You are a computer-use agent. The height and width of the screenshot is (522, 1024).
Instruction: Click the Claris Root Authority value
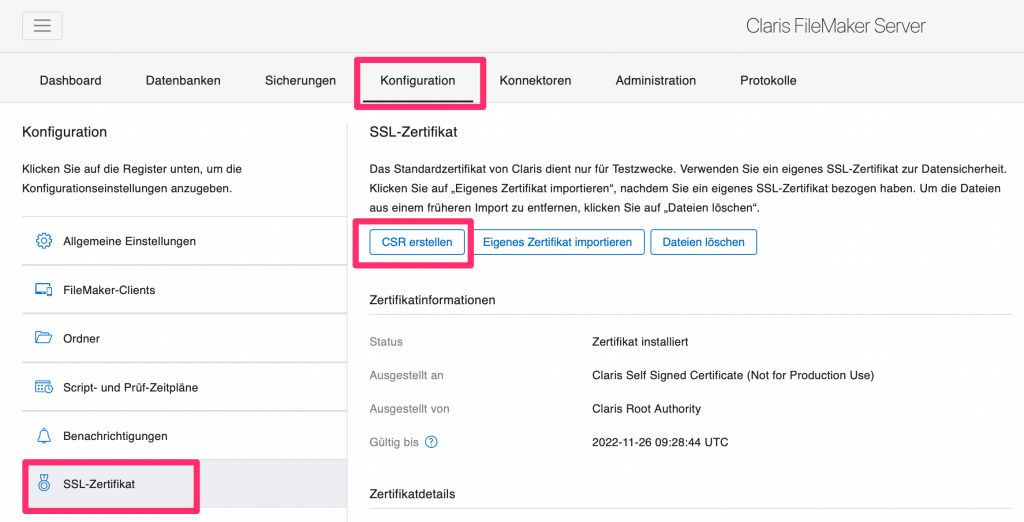coord(647,409)
